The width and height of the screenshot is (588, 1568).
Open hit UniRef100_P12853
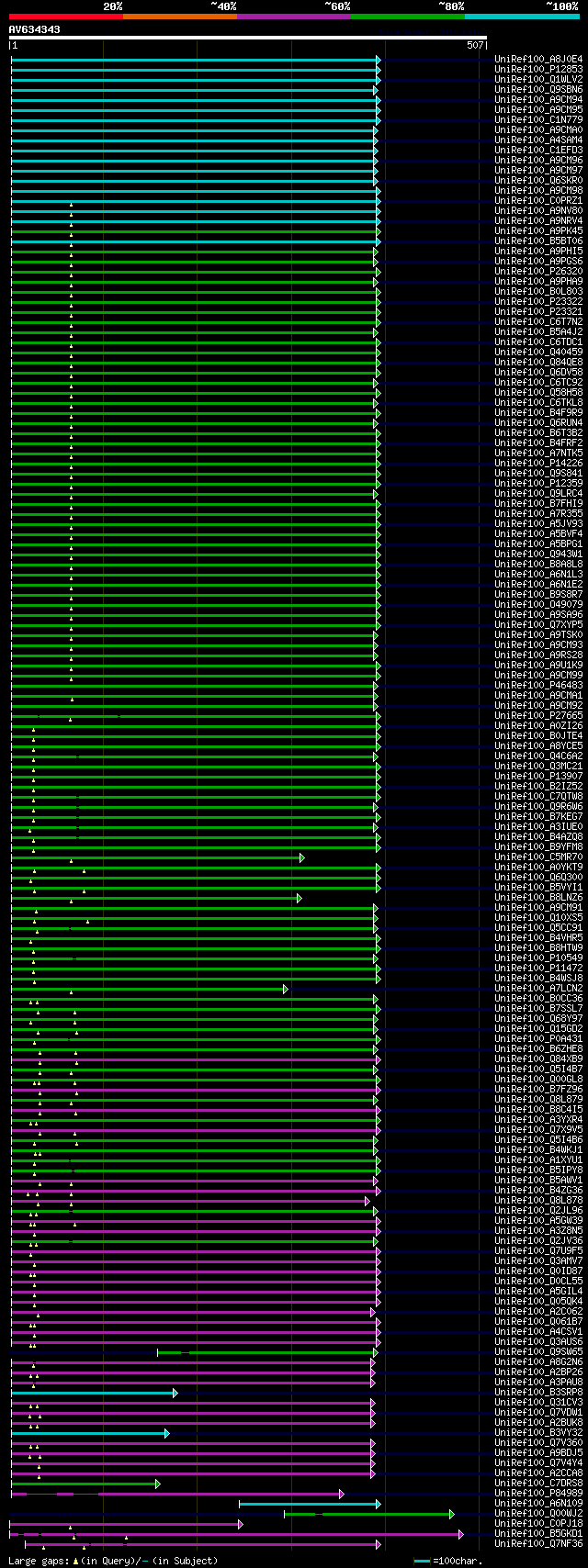pyautogui.click(x=538, y=69)
